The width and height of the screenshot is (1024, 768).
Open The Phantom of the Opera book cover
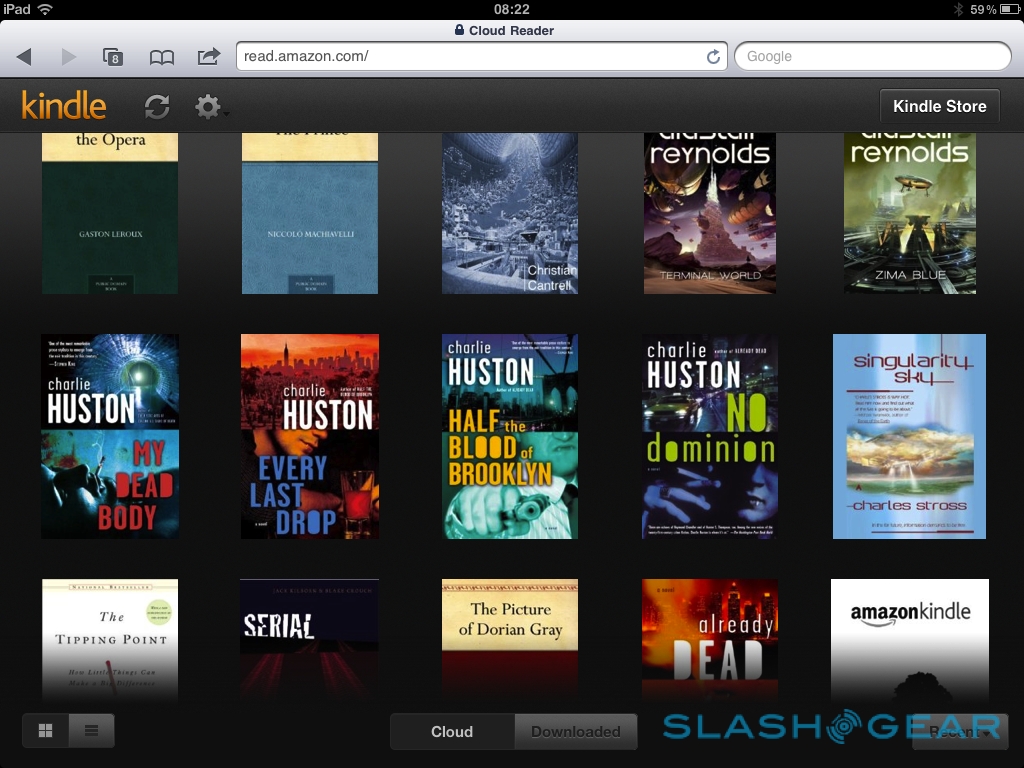(x=110, y=214)
